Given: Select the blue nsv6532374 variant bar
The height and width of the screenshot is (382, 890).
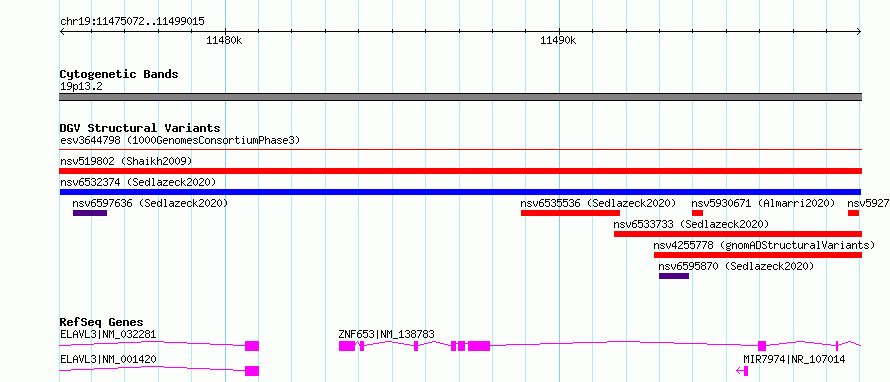Looking at the screenshot, I should (460, 192).
